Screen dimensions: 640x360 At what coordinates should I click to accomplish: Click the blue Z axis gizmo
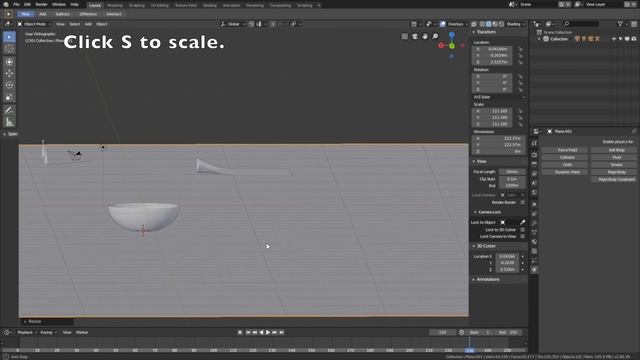point(451,35)
